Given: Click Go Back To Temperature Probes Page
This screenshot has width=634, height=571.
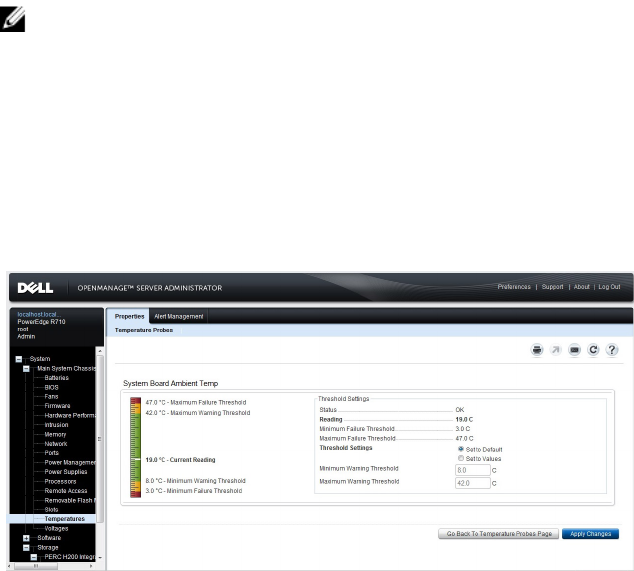Looking at the screenshot, I should pos(497,534).
